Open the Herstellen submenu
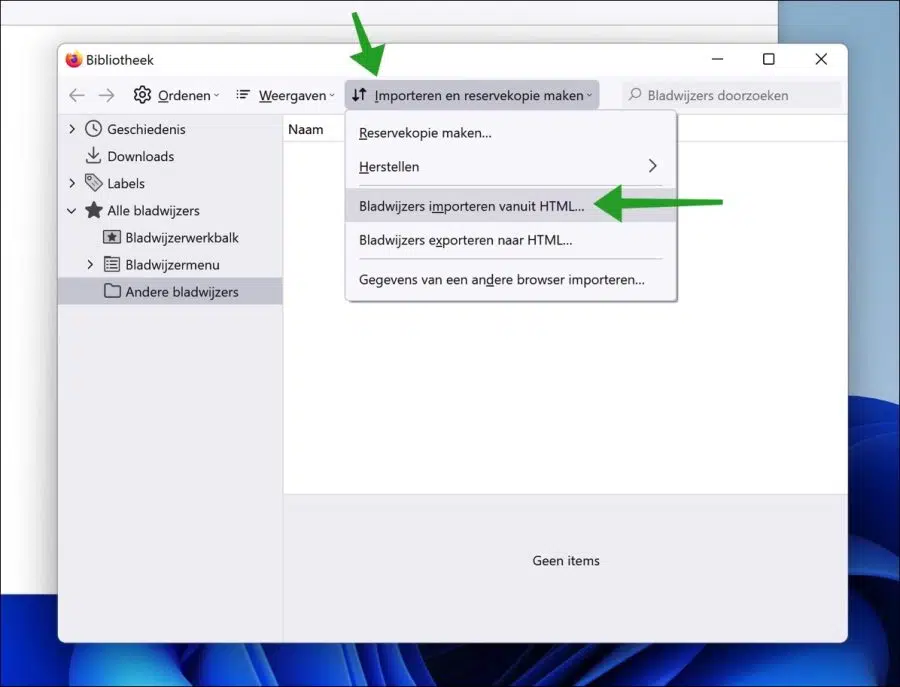Image resolution: width=900 pixels, height=687 pixels. coord(510,167)
